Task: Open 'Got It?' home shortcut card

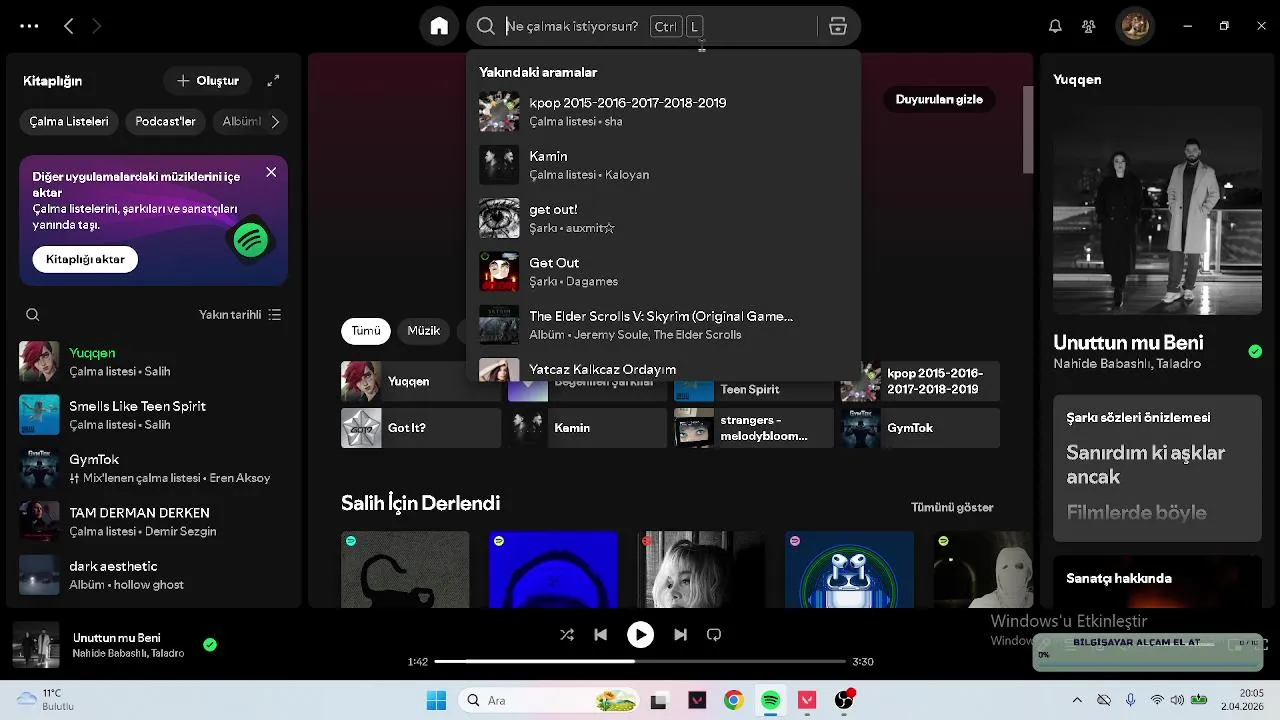Action: tap(421, 428)
